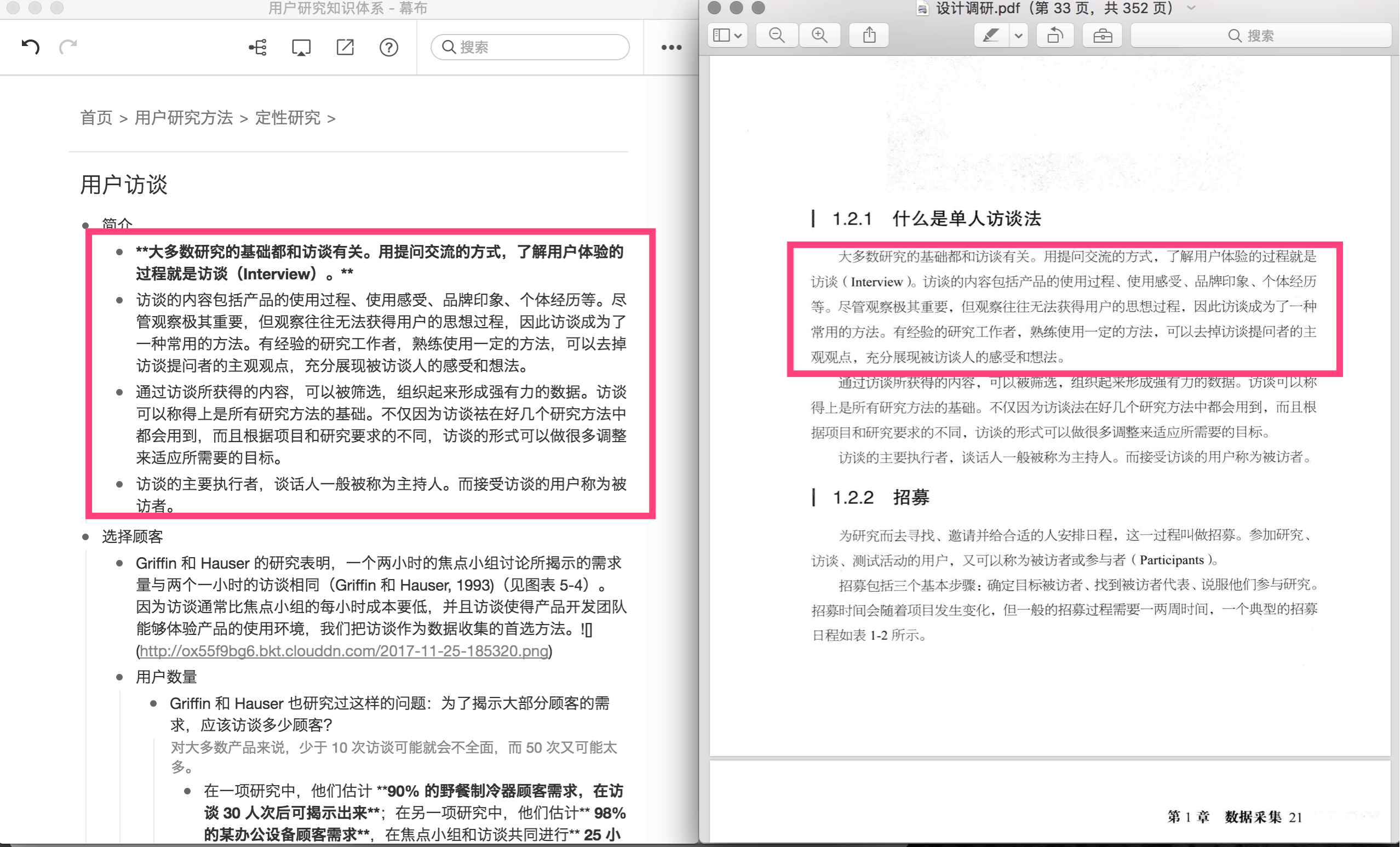Rotate the PDF page icon
1400x847 pixels.
click(1054, 35)
